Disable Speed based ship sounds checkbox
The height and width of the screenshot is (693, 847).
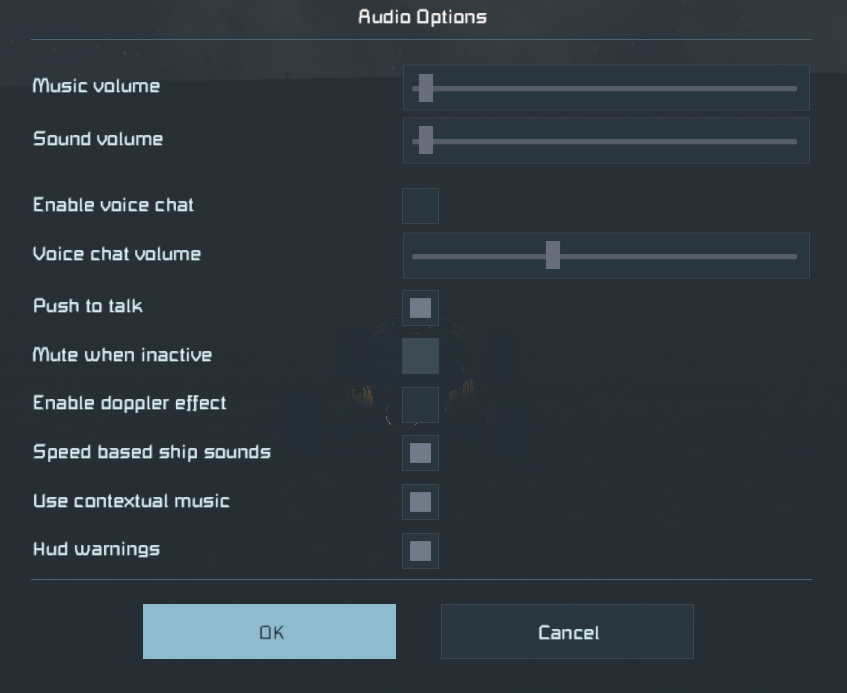click(x=420, y=453)
